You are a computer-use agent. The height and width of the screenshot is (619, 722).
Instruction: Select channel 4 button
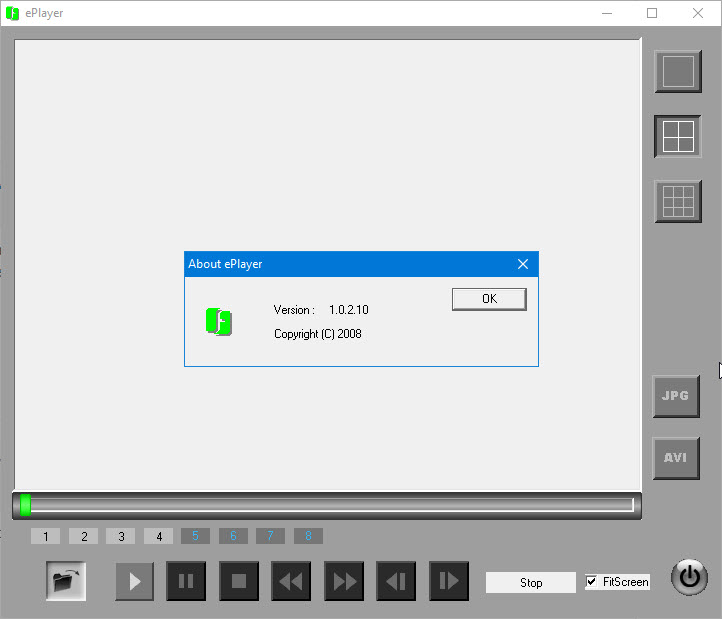[158, 537]
